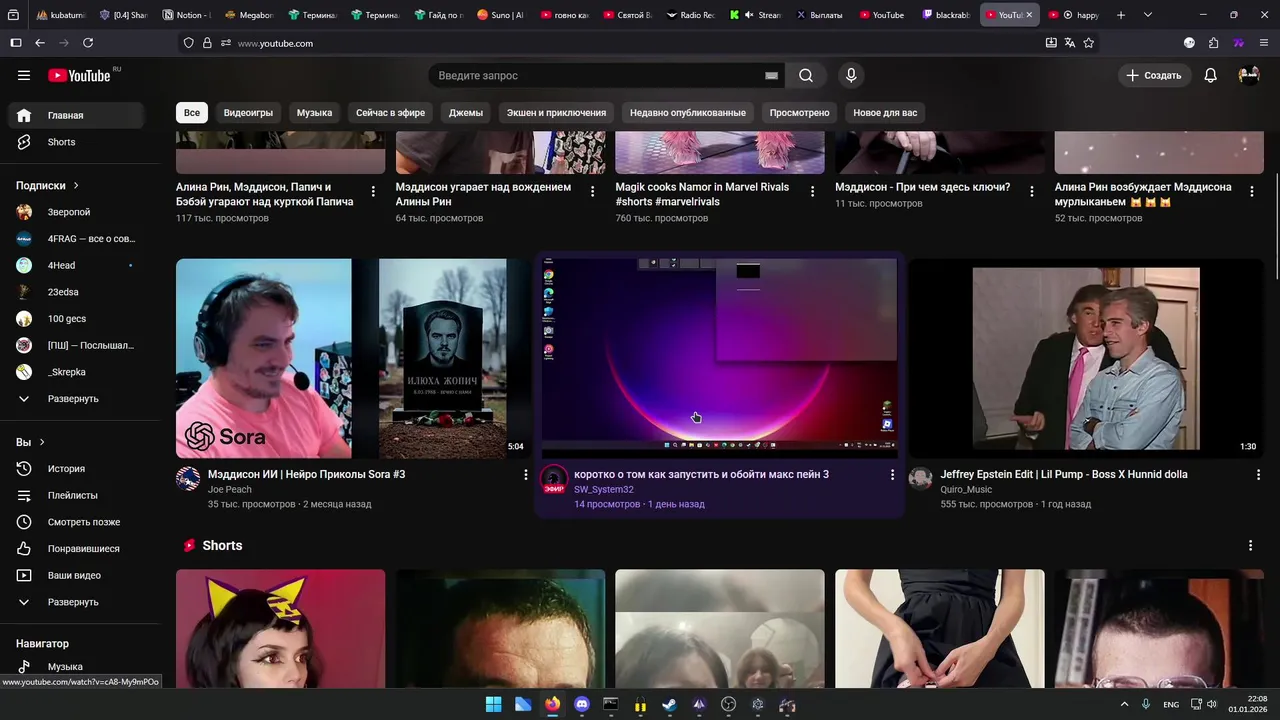The image size is (1280, 720).
Task: Open a new browser tab
Action: [x=1120, y=15]
